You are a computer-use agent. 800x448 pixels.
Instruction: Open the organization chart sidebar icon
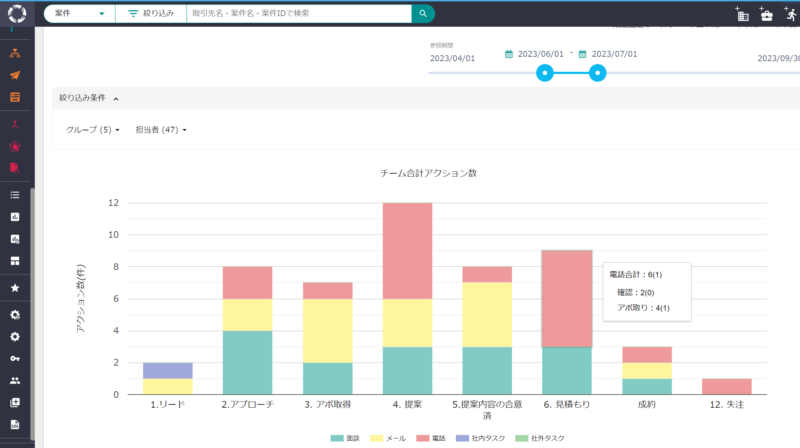click(x=15, y=53)
